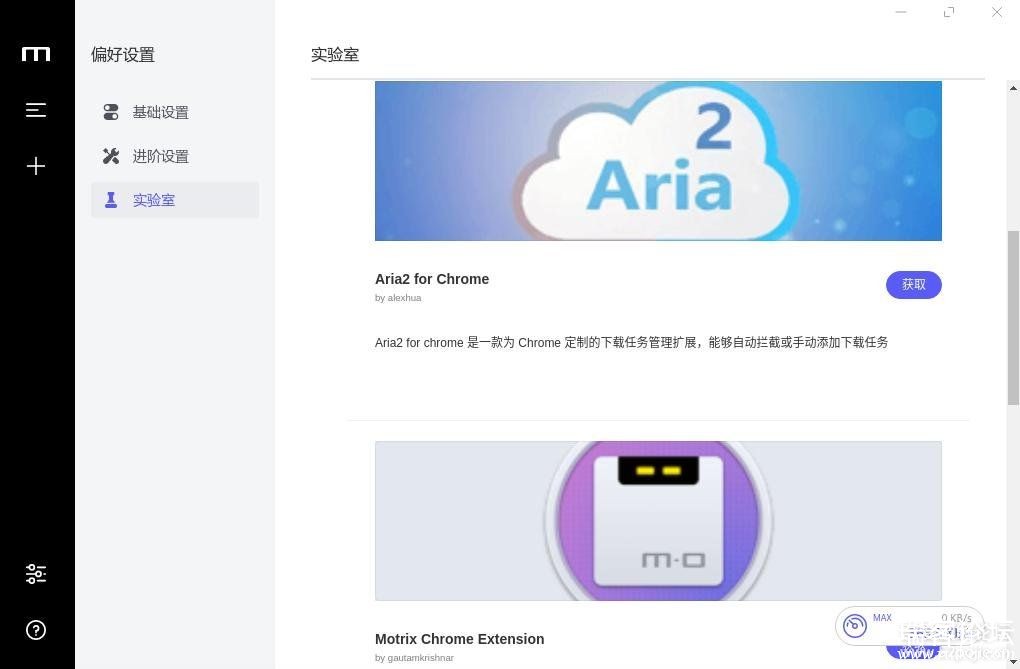Click the Aria2 cloud banner image
This screenshot has height=669, width=1020.
(x=658, y=161)
